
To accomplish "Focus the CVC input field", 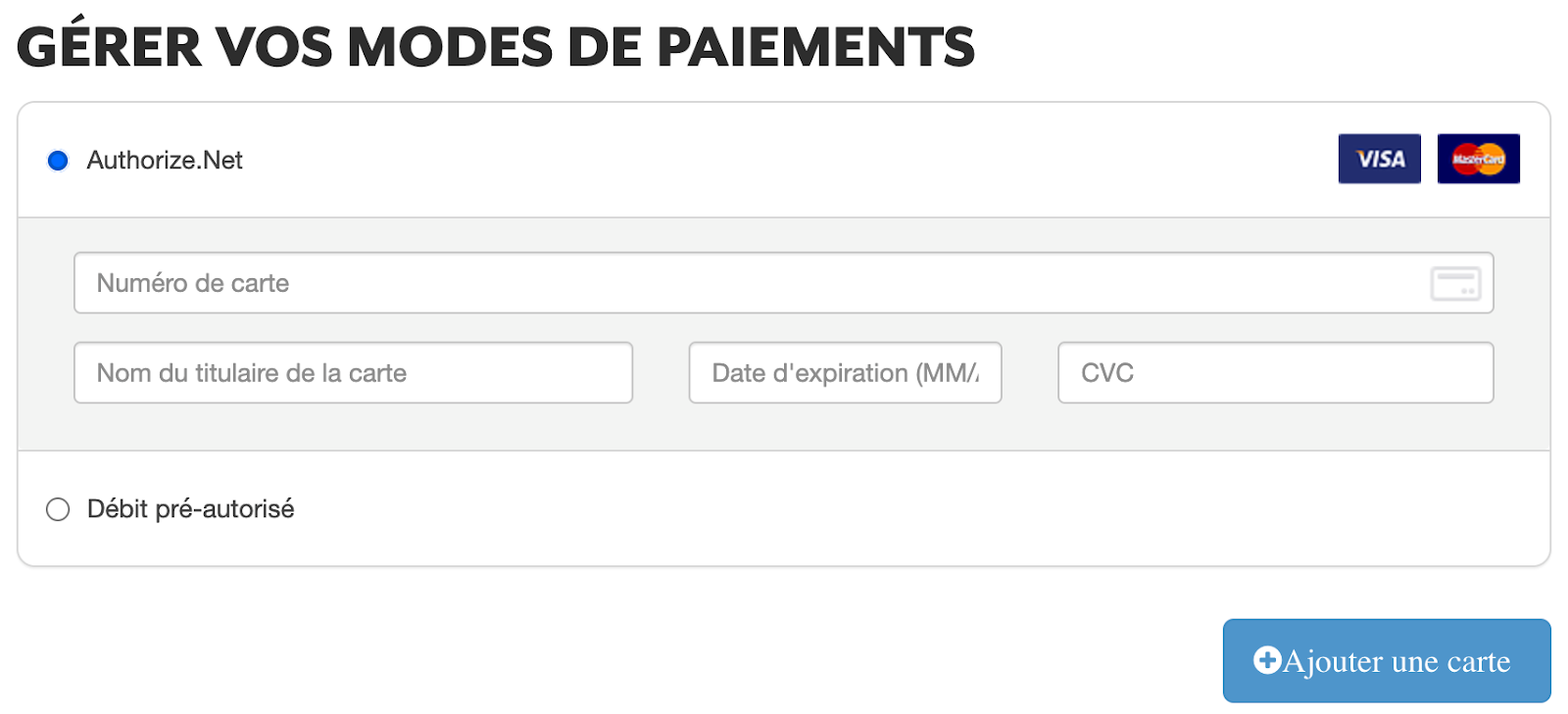I will click(x=1275, y=372).
